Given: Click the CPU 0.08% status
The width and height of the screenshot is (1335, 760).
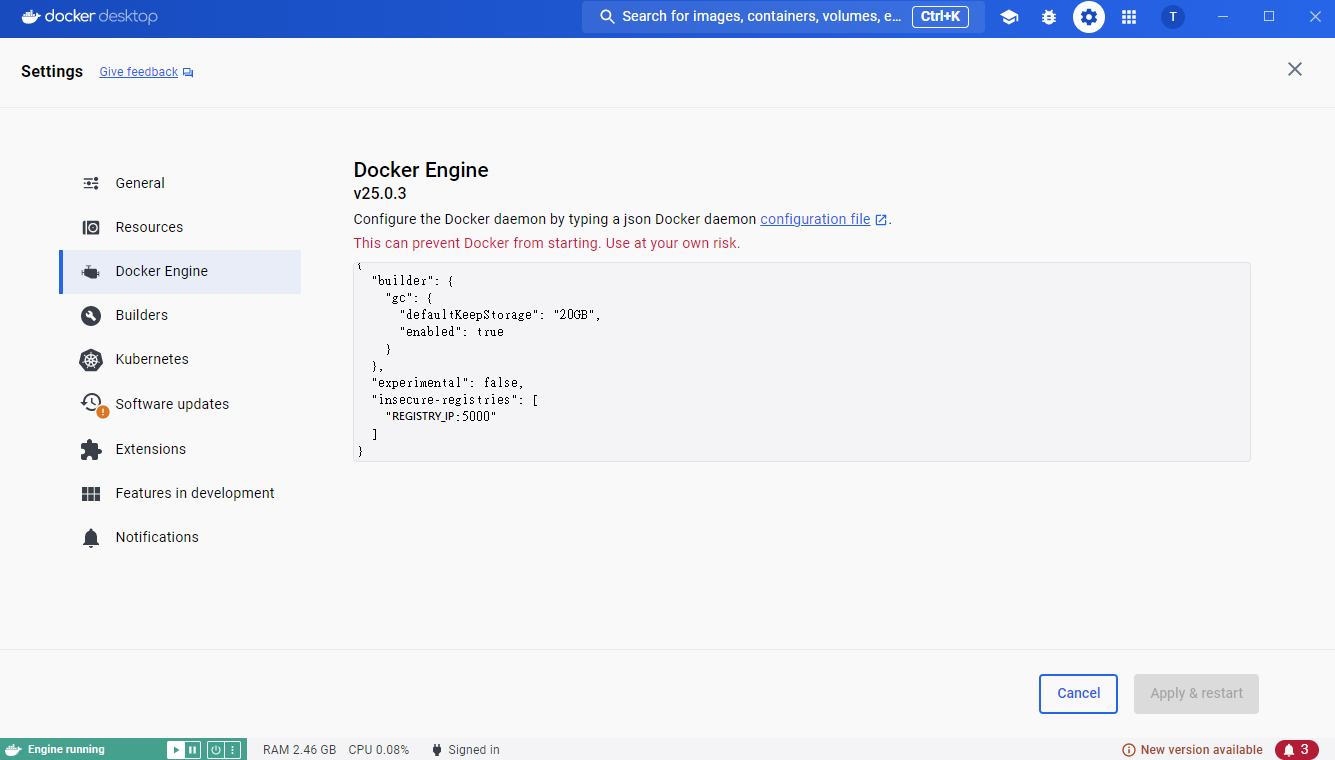Looking at the screenshot, I should click(379, 750).
